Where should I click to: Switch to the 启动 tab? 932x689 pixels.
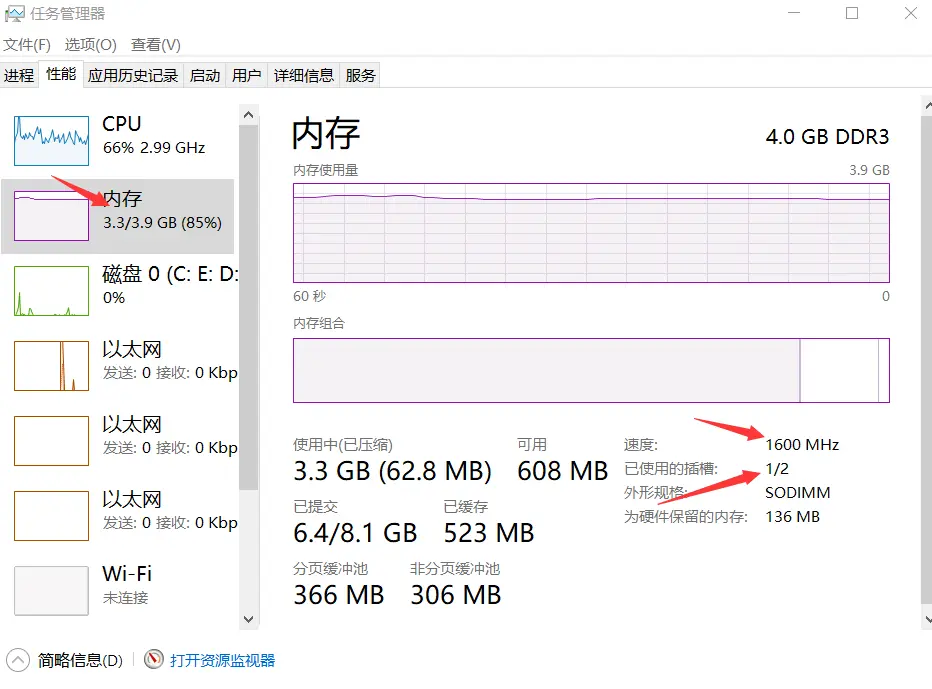click(205, 75)
